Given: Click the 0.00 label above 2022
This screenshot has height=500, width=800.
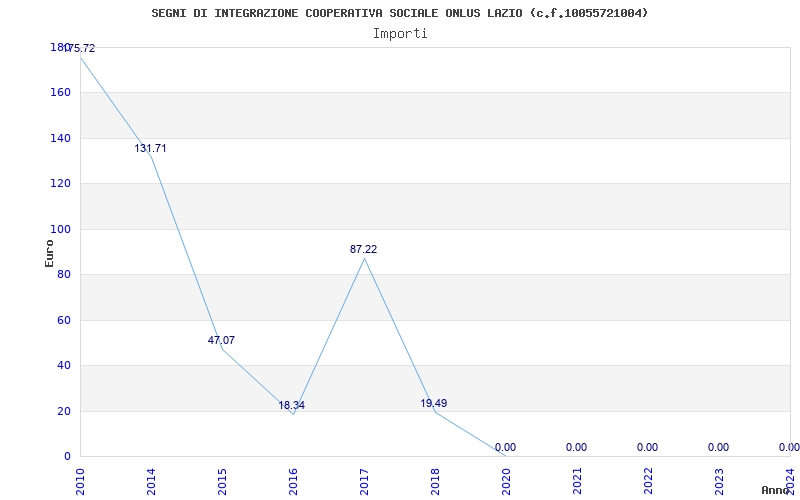Looking at the screenshot, I should coord(647,447).
